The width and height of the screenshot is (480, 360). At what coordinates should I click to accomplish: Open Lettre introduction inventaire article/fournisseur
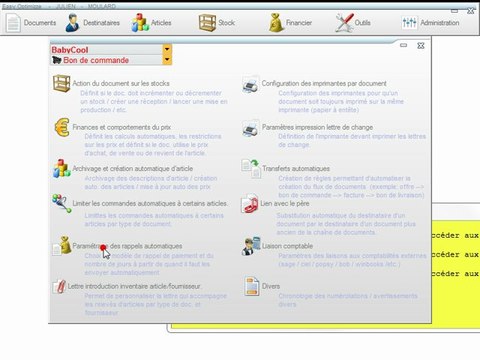134,286
